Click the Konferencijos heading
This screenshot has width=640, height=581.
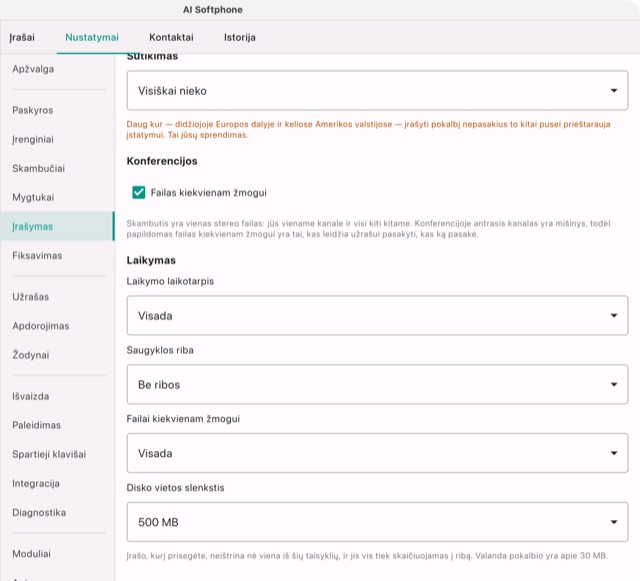[162, 161]
